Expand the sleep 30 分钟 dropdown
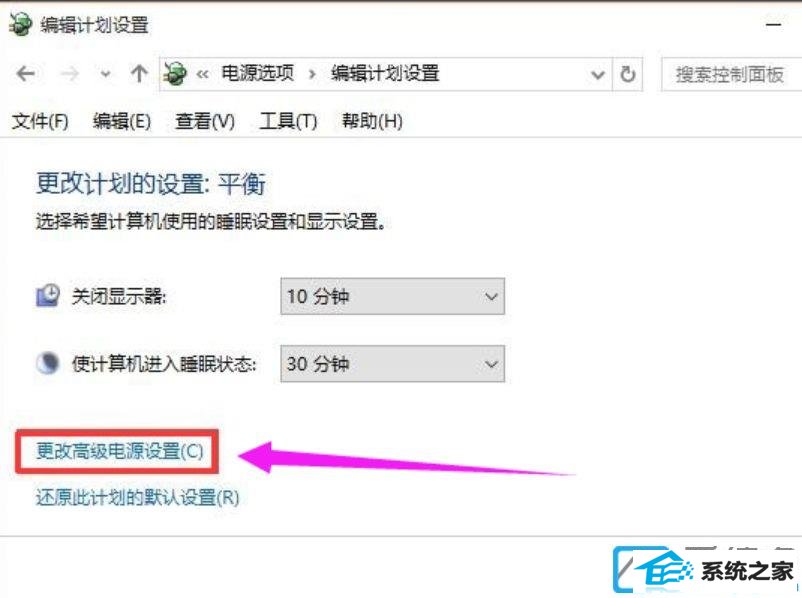Viewport: 802px width, 598px height. (x=392, y=364)
